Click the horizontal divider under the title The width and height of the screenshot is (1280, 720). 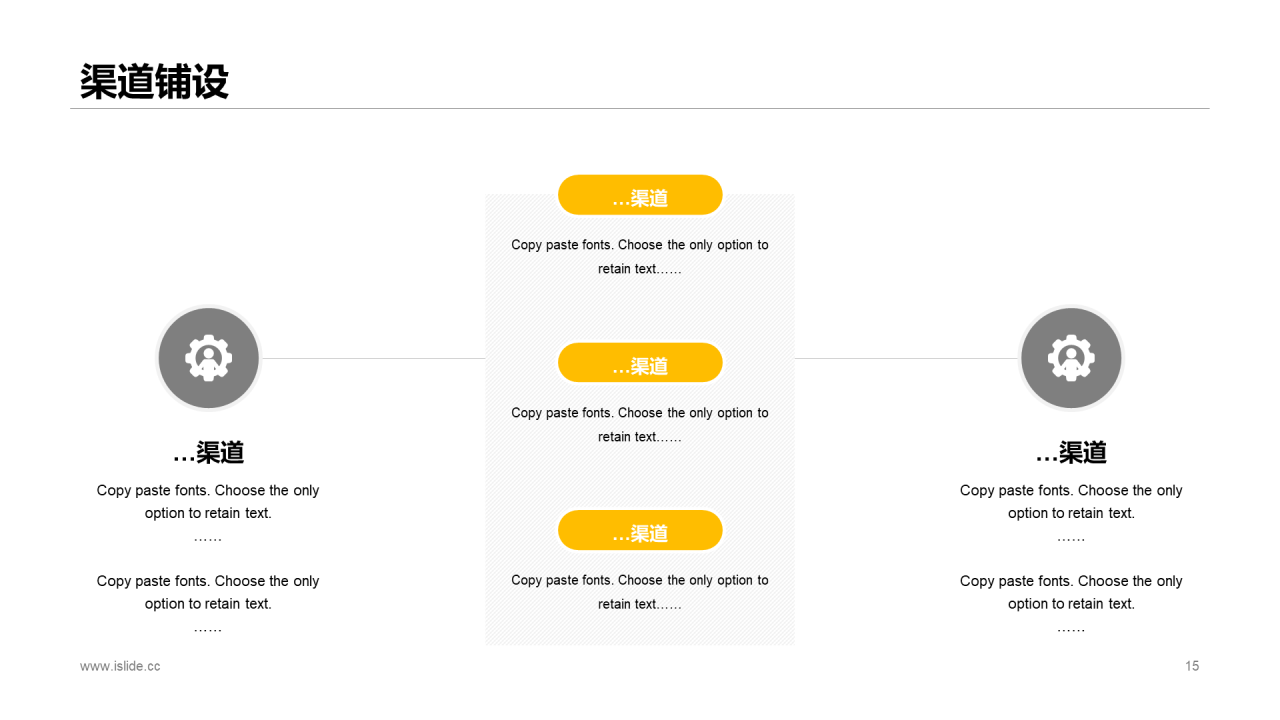(640, 108)
